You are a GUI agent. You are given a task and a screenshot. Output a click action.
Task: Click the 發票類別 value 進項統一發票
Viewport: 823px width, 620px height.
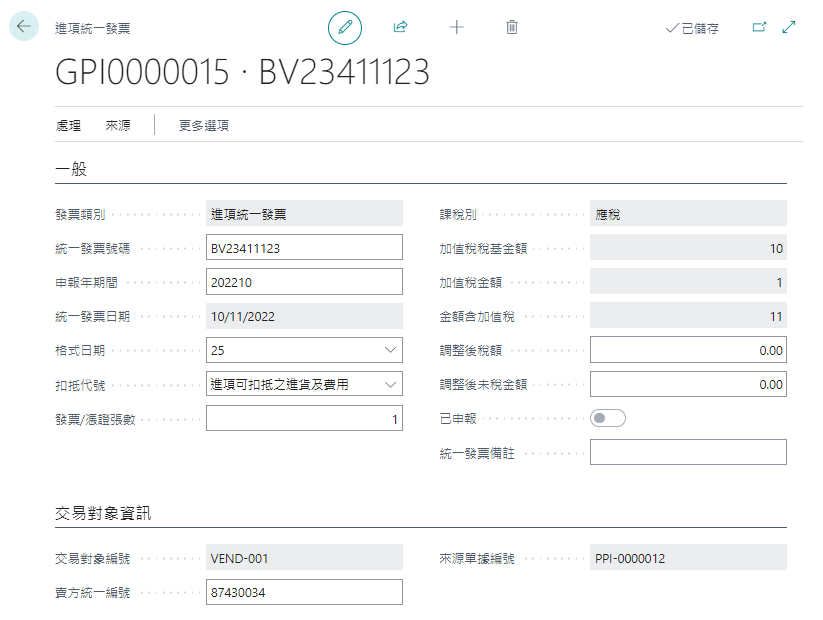coord(304,213)
